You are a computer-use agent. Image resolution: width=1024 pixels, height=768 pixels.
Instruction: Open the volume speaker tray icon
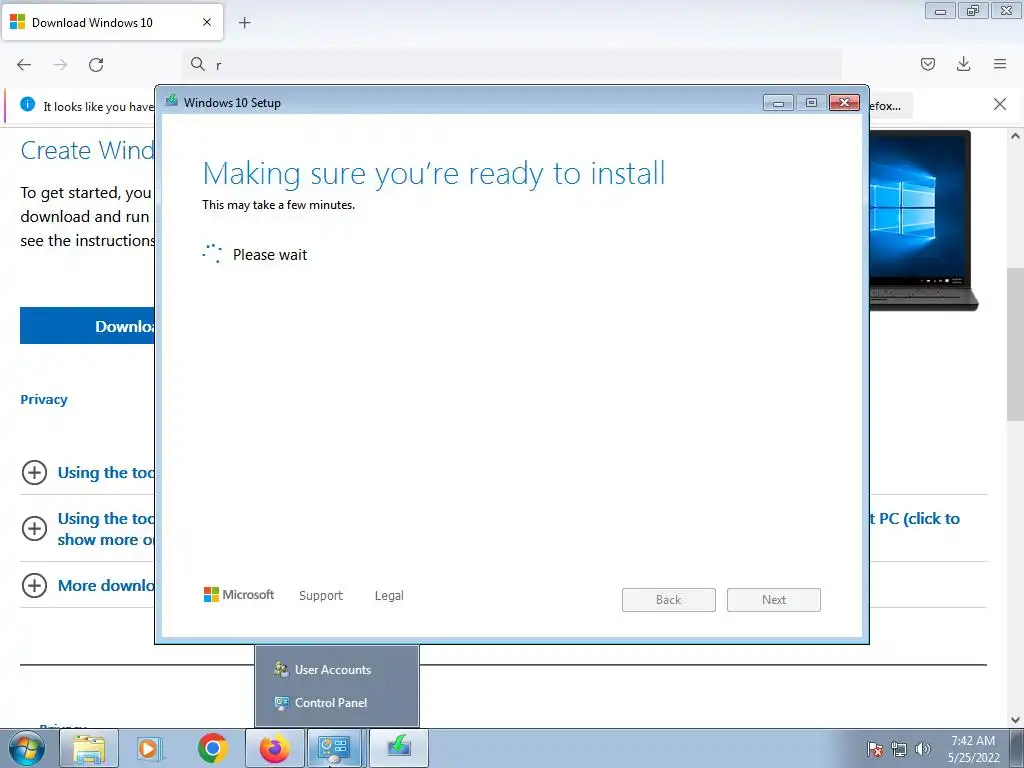[922, 749]
